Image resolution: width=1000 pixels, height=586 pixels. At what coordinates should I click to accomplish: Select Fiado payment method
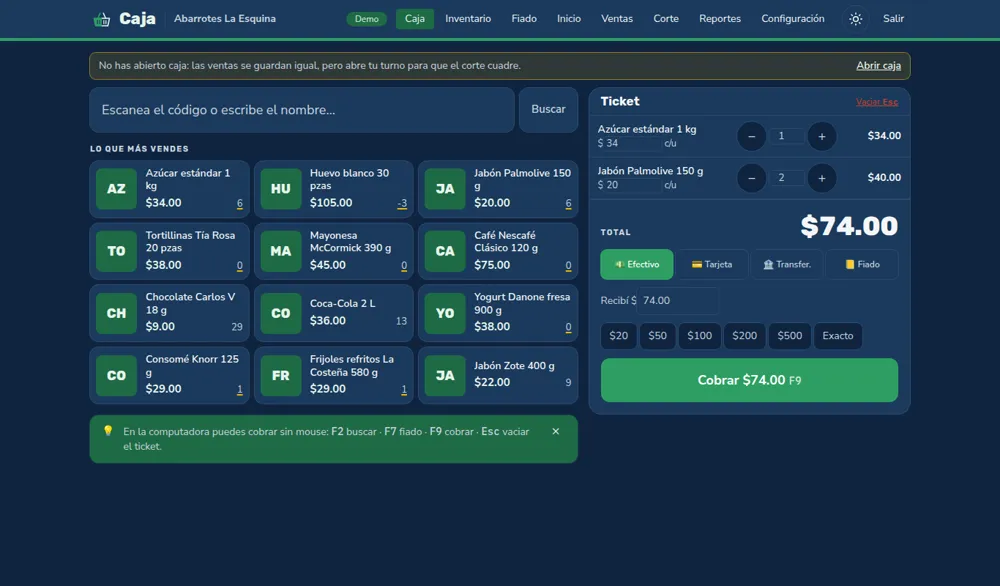[x=862, y=265]
